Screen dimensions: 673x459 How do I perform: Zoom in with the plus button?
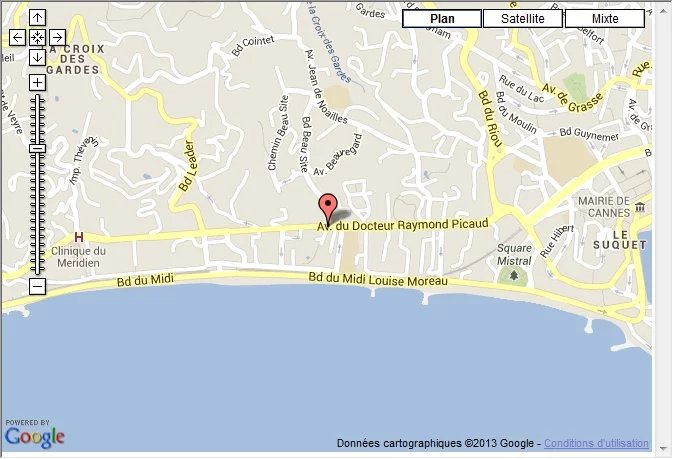coord(37,82)
